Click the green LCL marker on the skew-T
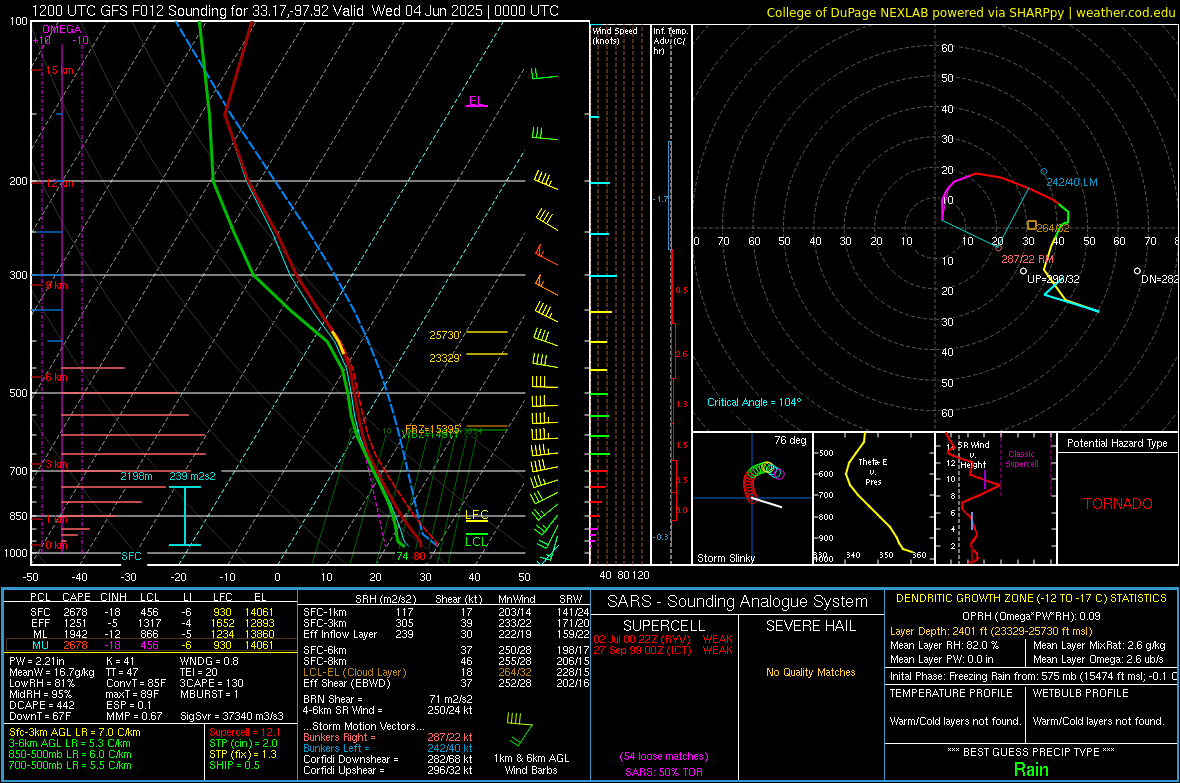The width and height of the screenshot is (1180, 783). (x=476, y=541)
